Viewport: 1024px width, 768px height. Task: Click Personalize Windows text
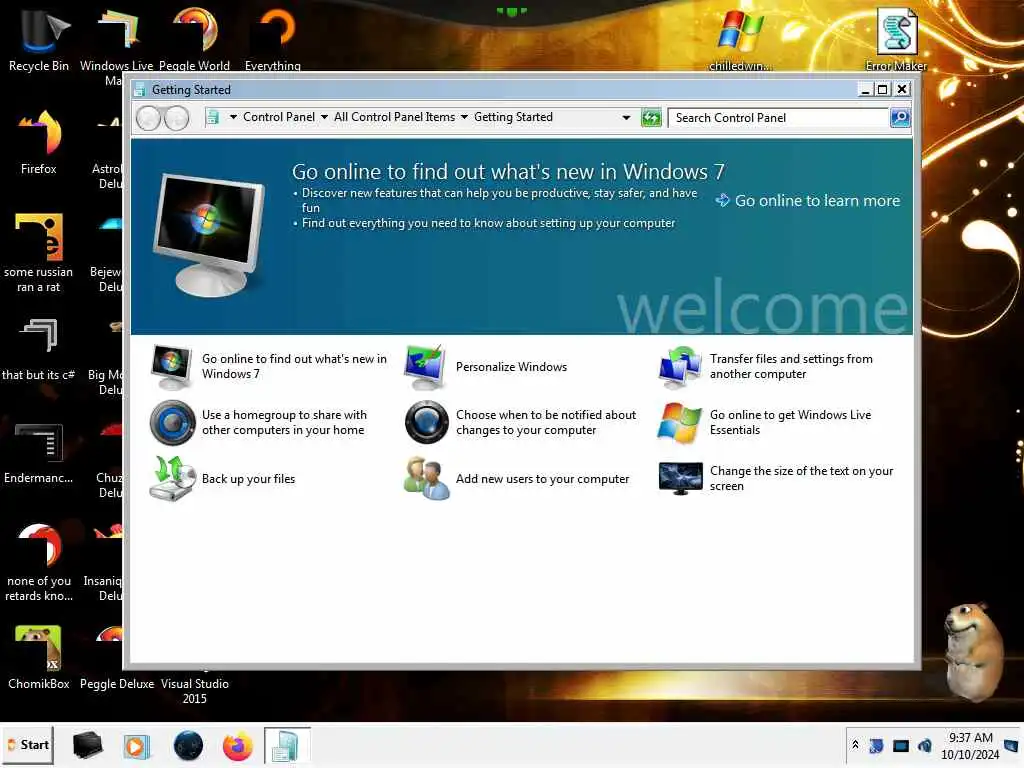coord(511,367)
